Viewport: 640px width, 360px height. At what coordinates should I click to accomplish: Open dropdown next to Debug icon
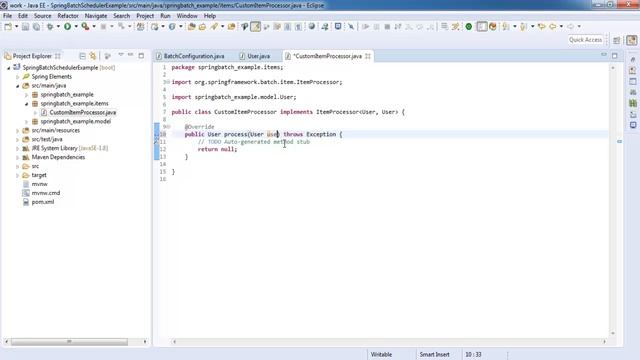58,27
